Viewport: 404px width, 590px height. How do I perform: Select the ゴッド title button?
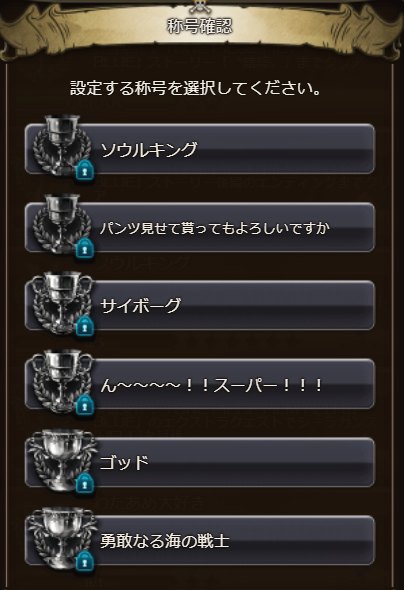[200, 462]
